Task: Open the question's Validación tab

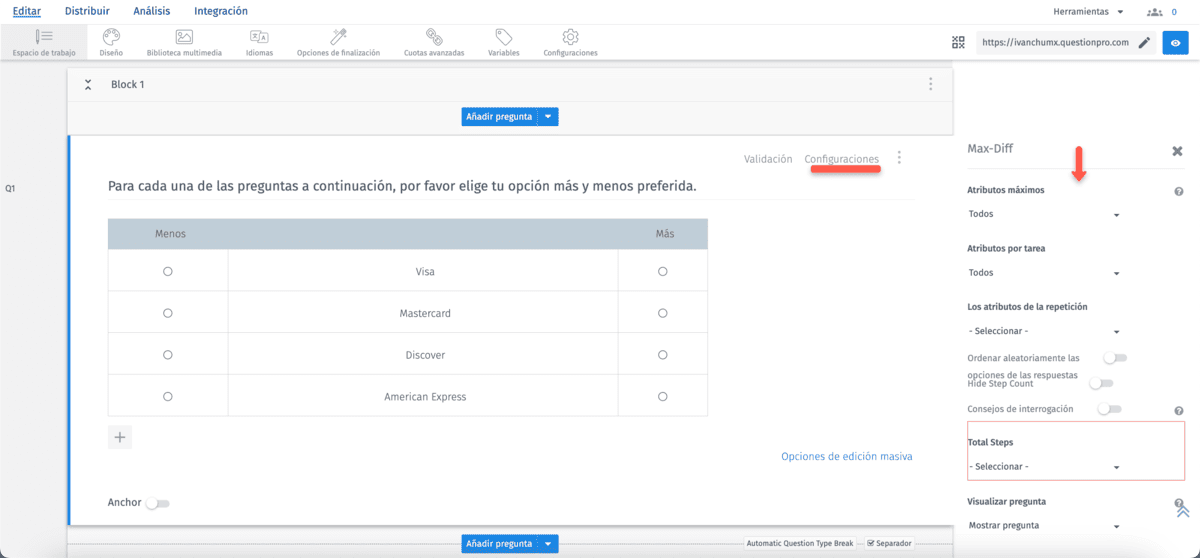Action: (768, 159)
